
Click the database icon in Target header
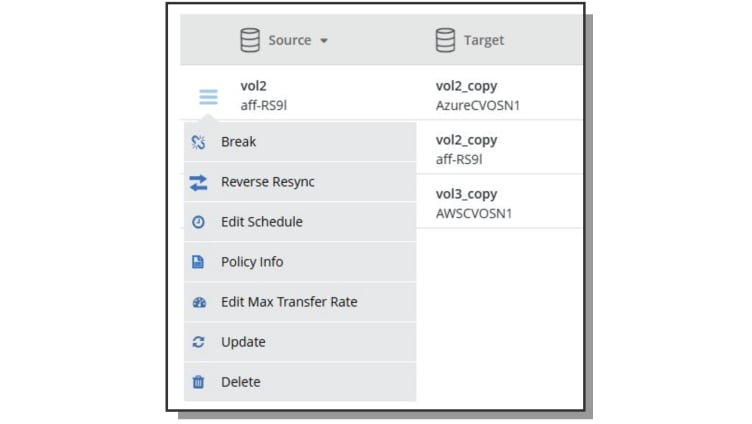(445, 40)
